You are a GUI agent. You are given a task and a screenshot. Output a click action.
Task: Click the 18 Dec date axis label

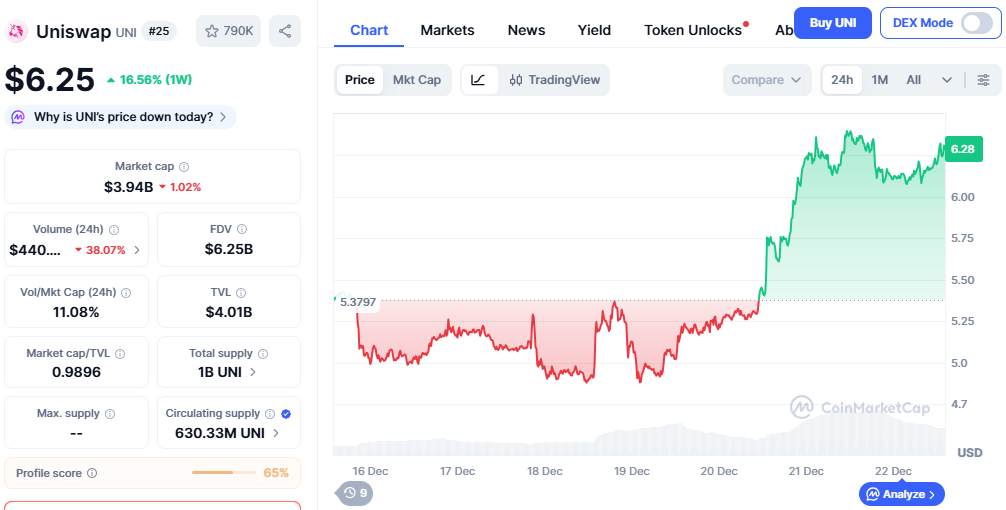(545, 471)
